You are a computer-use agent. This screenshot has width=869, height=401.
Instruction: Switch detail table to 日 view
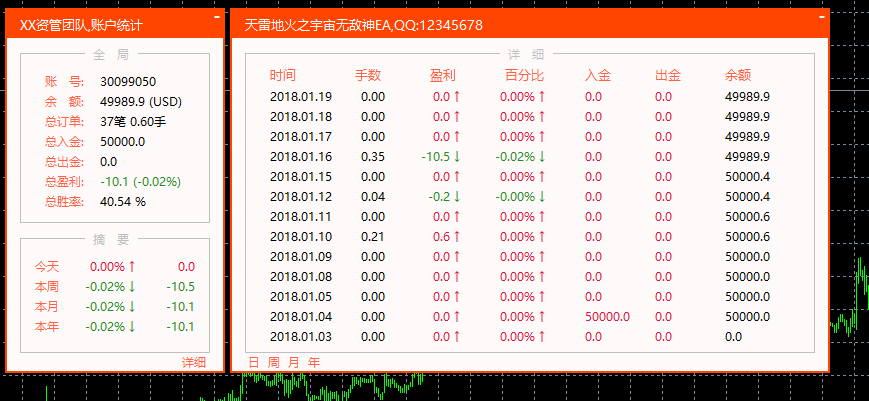[254, 363]
